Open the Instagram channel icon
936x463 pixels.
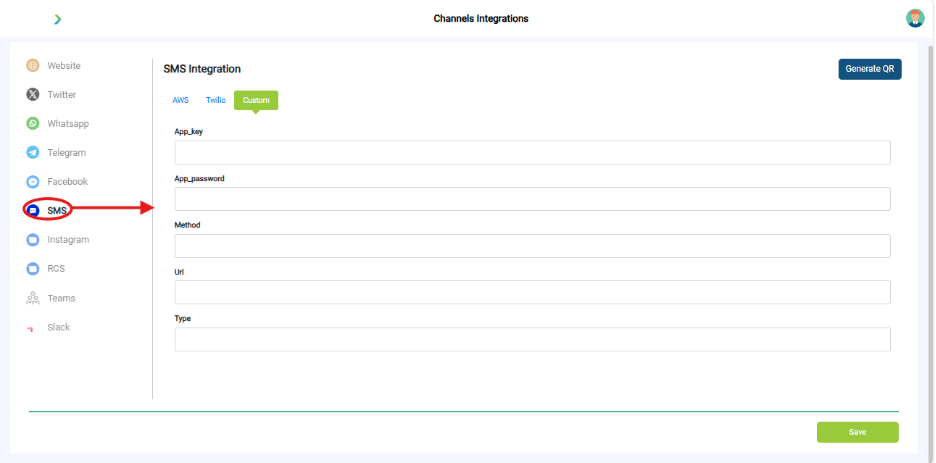coord(33,240)
